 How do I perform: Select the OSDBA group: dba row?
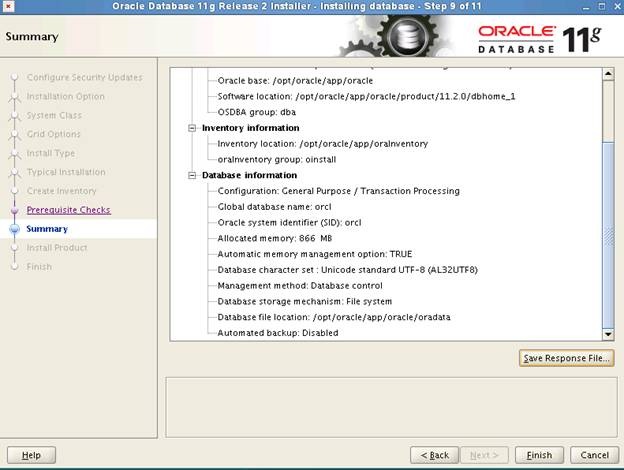pos(257,112)
